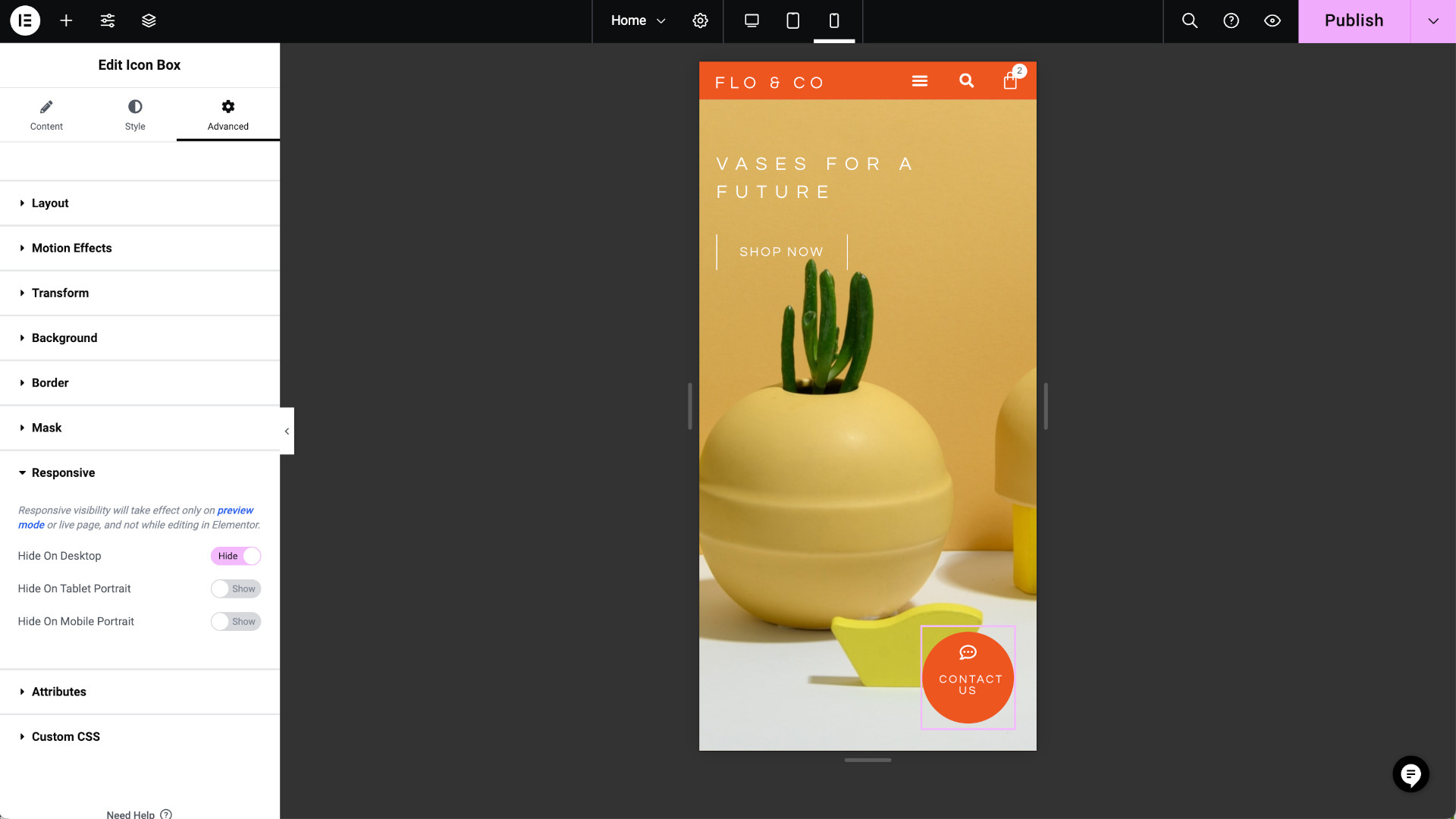The width and height of the screenshot is (1456, 819).
Task: Click the left preview resize handle
Action: (x=689, y=406)
